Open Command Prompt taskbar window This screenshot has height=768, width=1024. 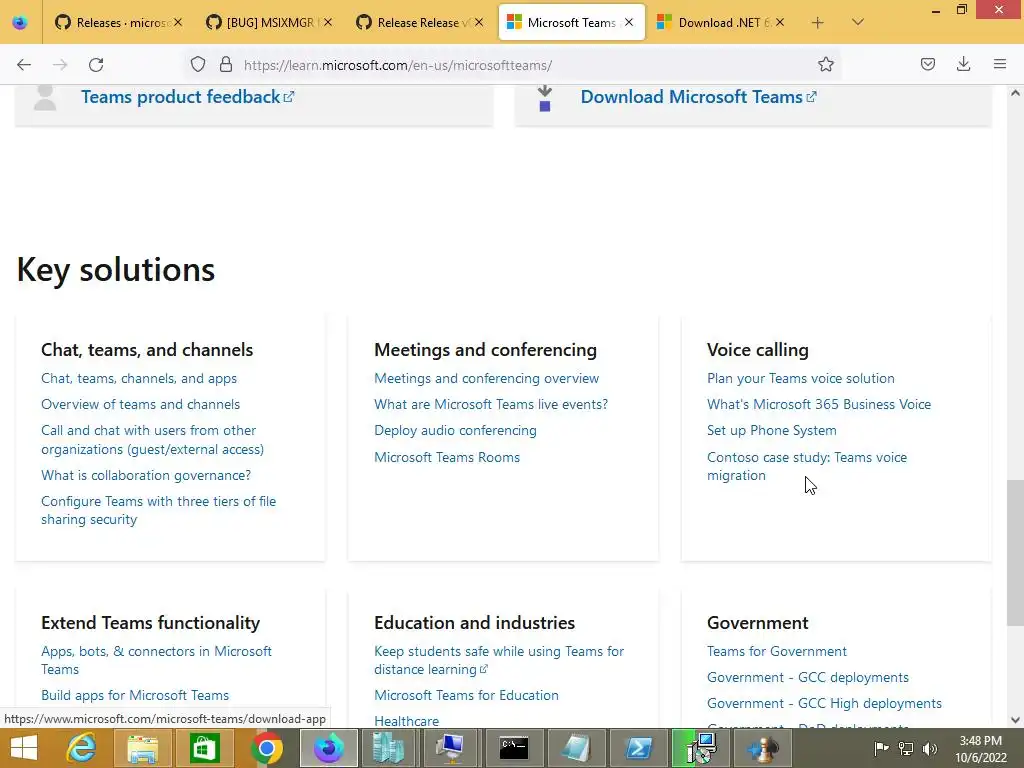[x=514, y=748]
